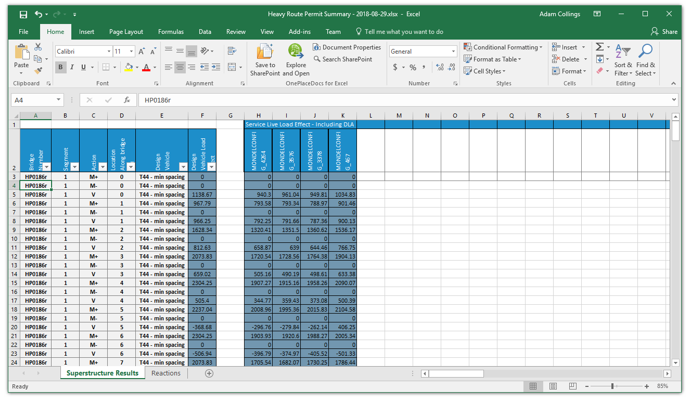This screenshot has width=690, height=406.
Task: Click the AutoSum sigma icon
Action: tap(600, 47)
